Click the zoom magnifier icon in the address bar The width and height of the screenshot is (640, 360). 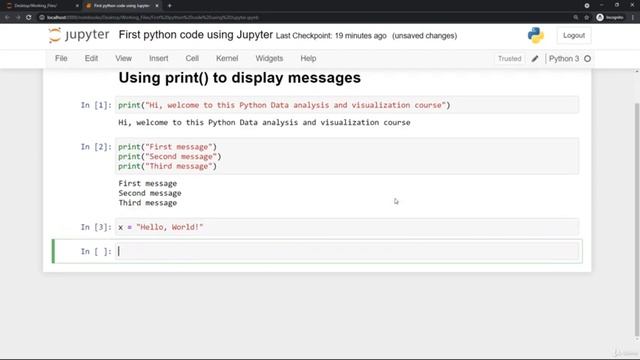pyautogui.click(x=576, y=18)
